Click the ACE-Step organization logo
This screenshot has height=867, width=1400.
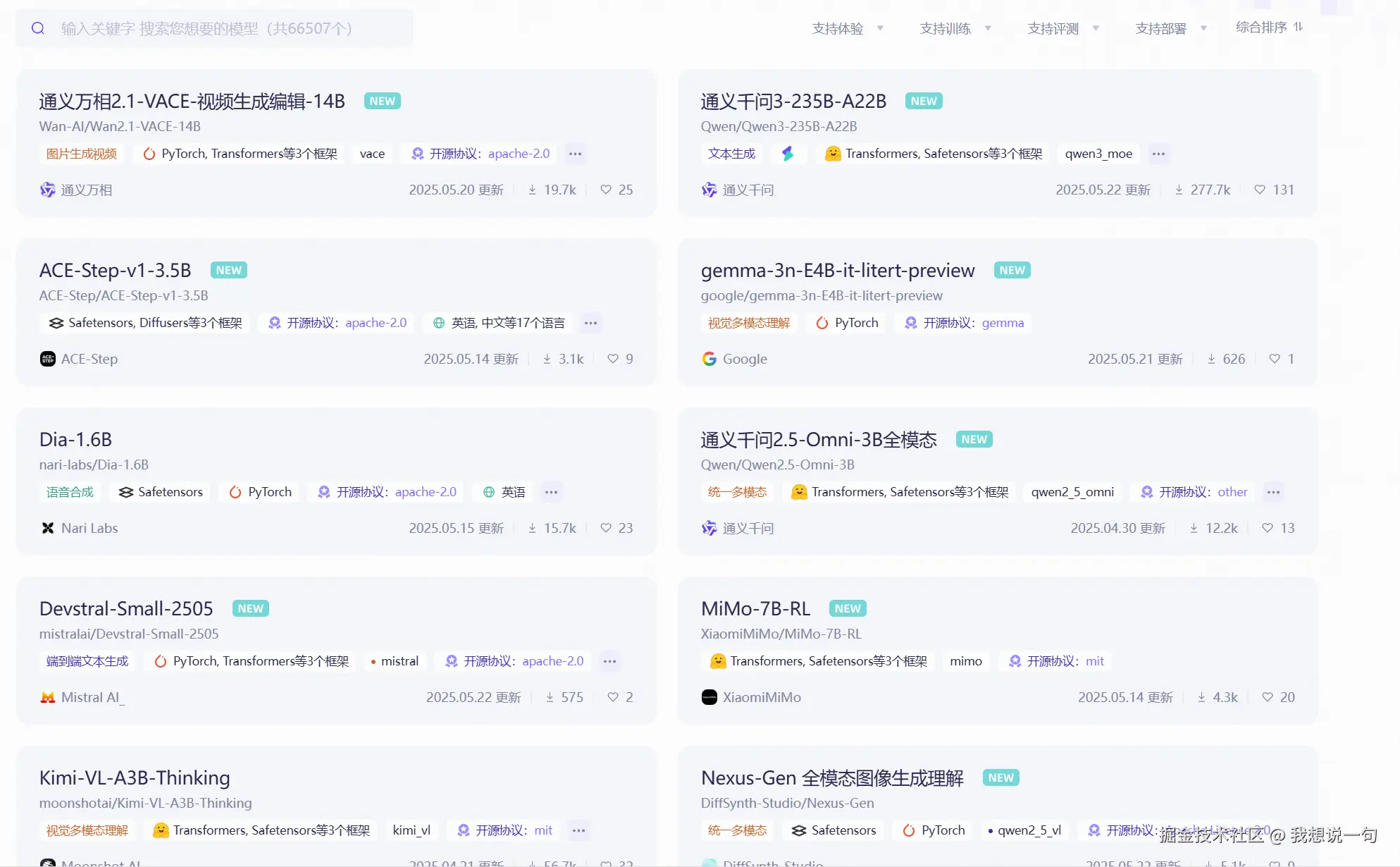click(x=47, y=359)
